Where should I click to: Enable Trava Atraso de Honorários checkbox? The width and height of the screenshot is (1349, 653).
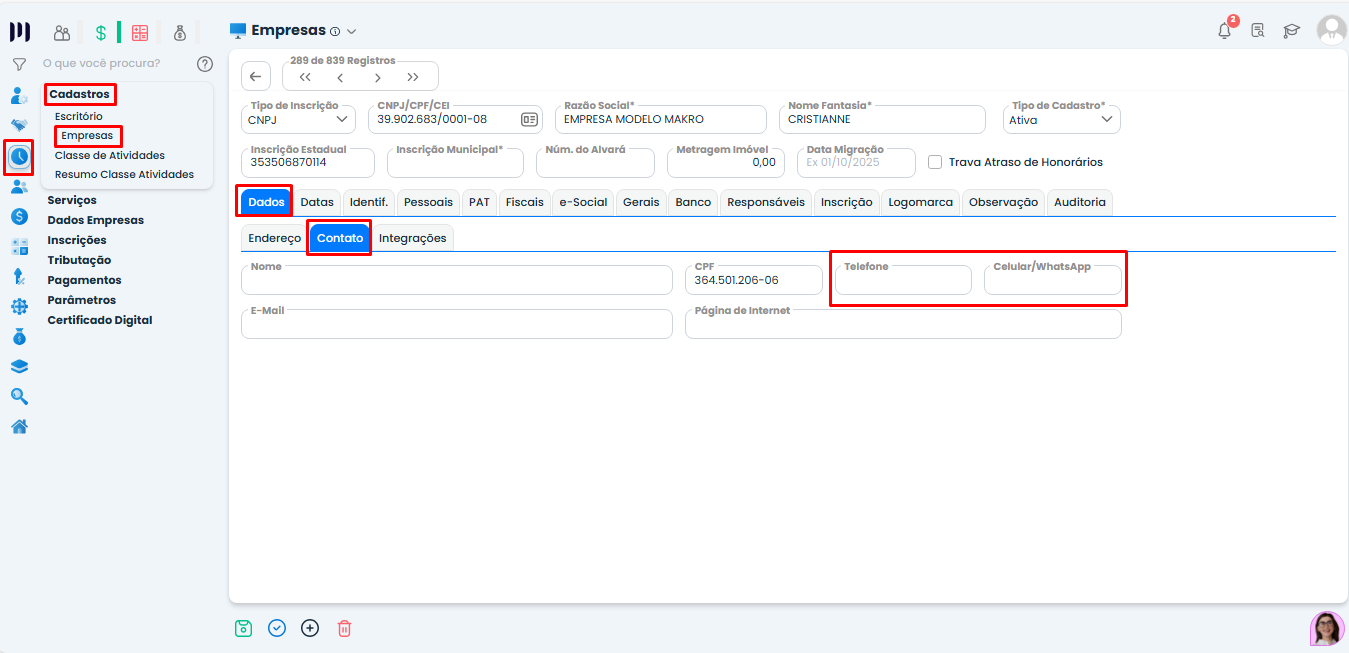pyautogui.click(x=935, y=162)
